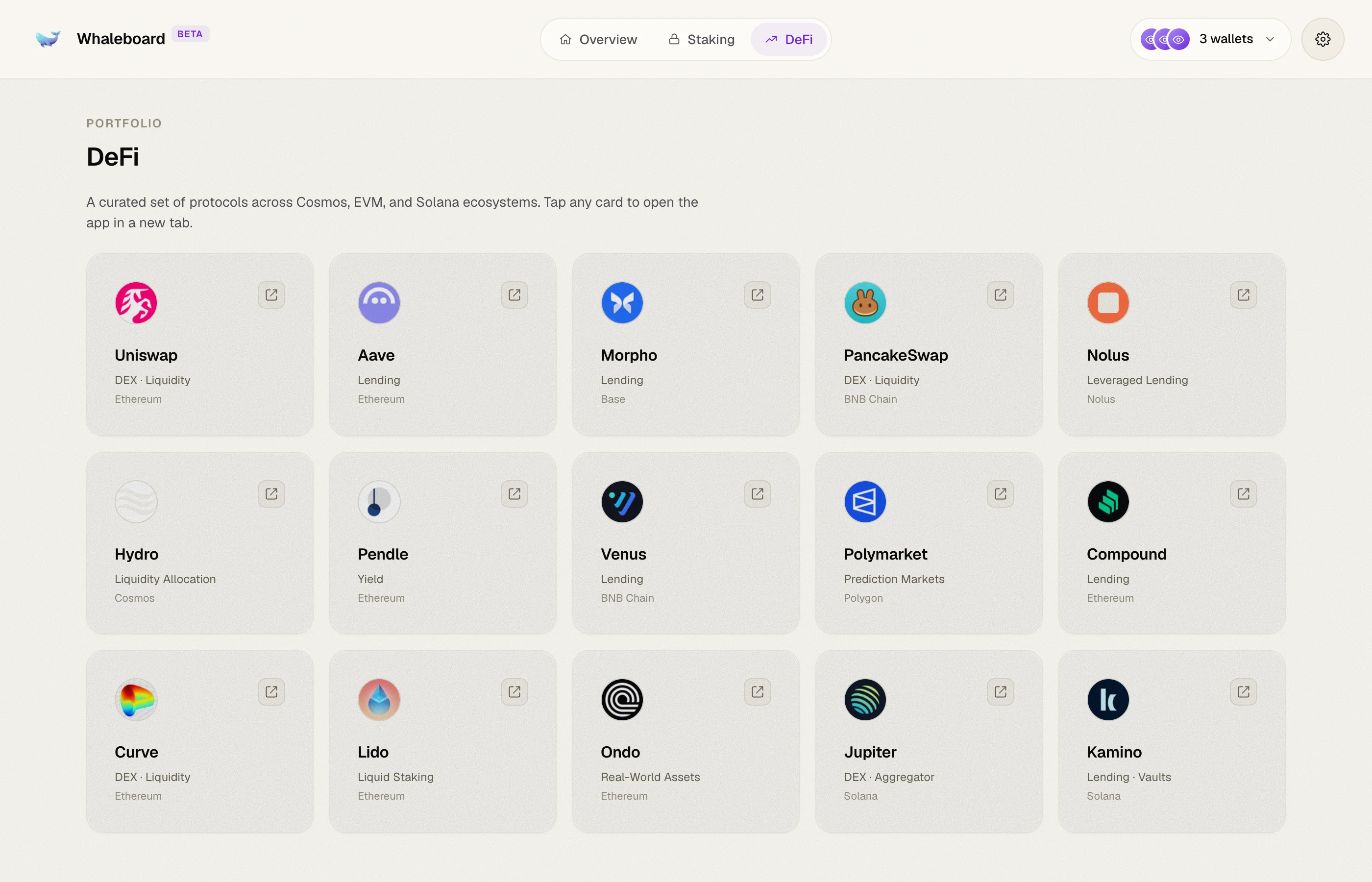Click the Kamino 'k' logo
This screenshot has height=882, width=1372.
[1108, 700]
